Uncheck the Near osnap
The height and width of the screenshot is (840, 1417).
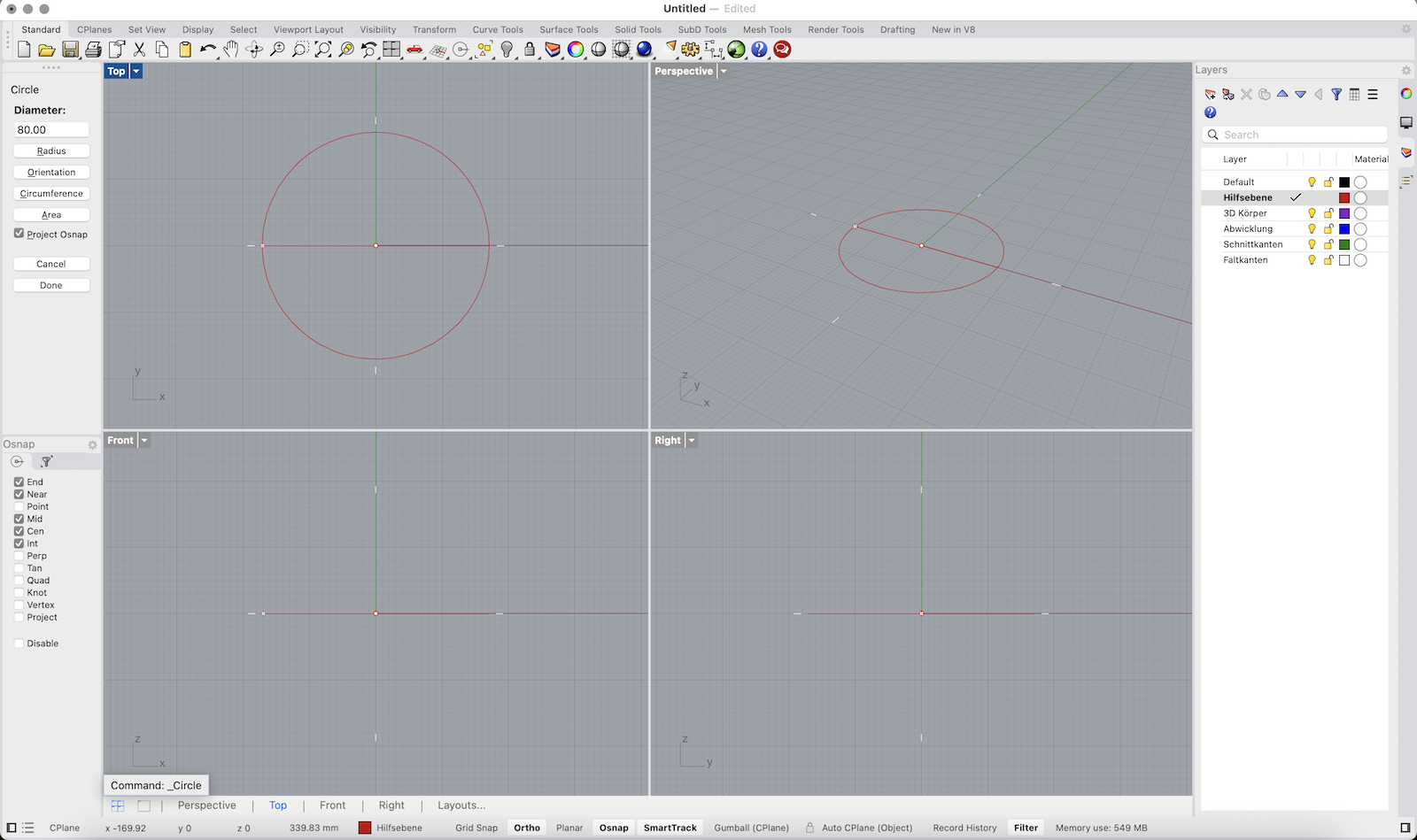click(x=19, y=494)
